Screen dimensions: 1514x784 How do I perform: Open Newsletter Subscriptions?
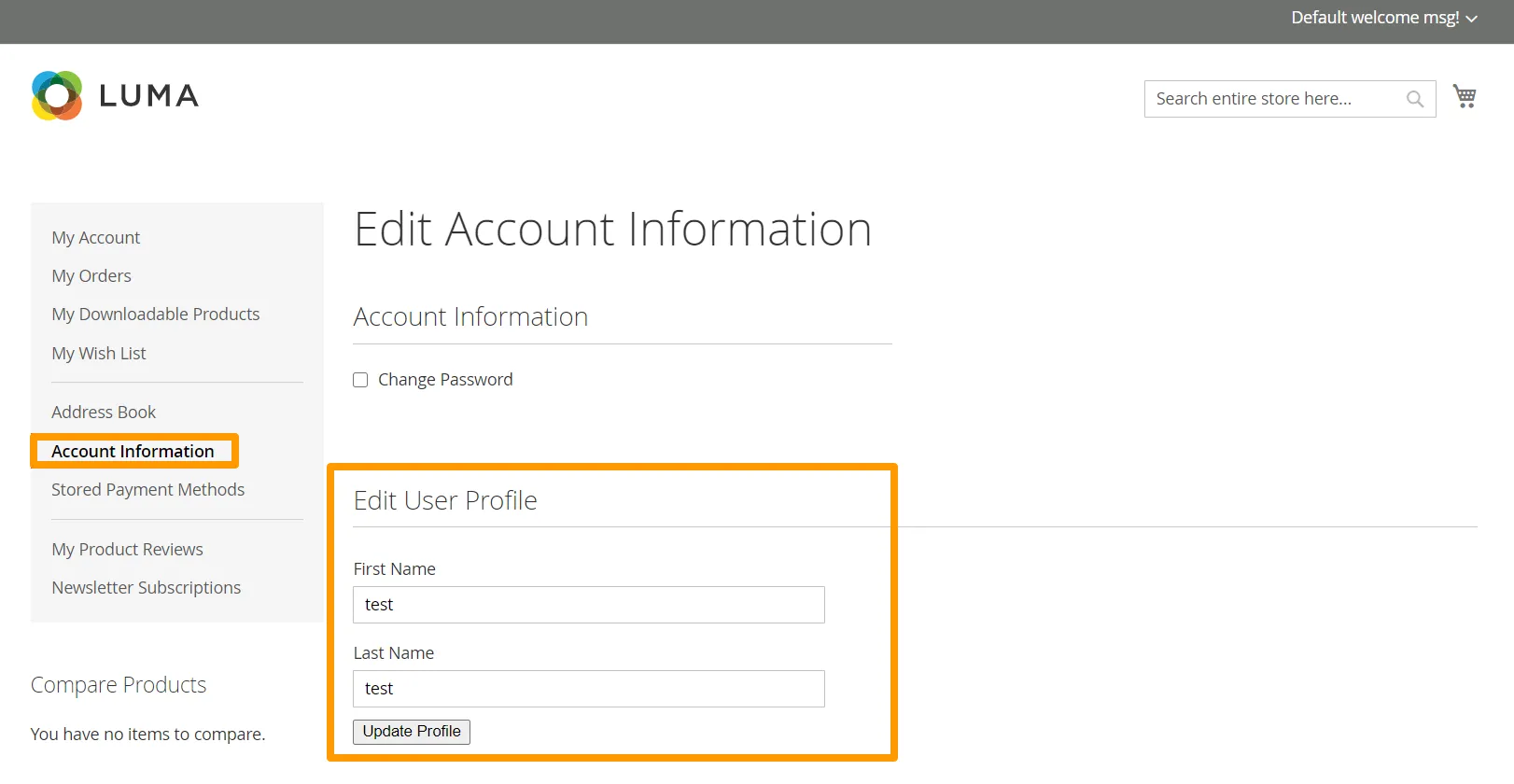[x=147, y=588]
